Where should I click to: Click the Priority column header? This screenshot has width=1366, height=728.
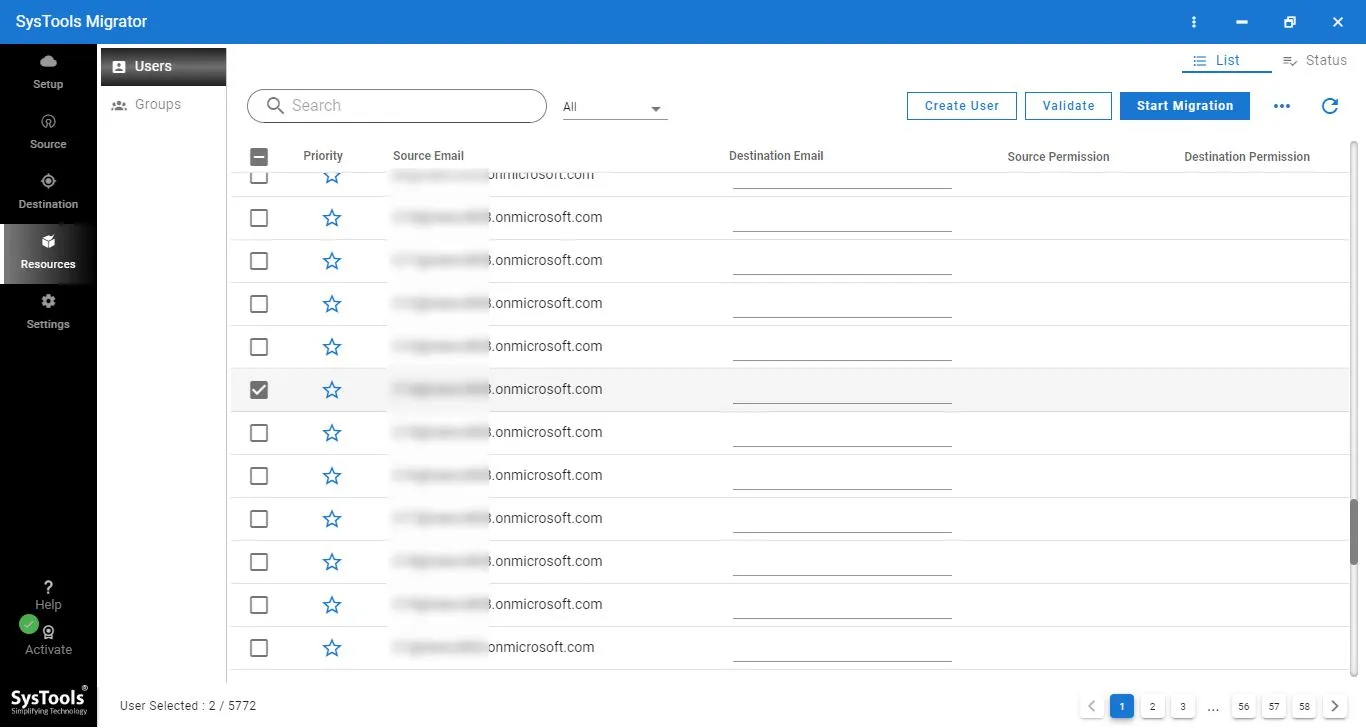pyautogui.click(x=323, y=157)
